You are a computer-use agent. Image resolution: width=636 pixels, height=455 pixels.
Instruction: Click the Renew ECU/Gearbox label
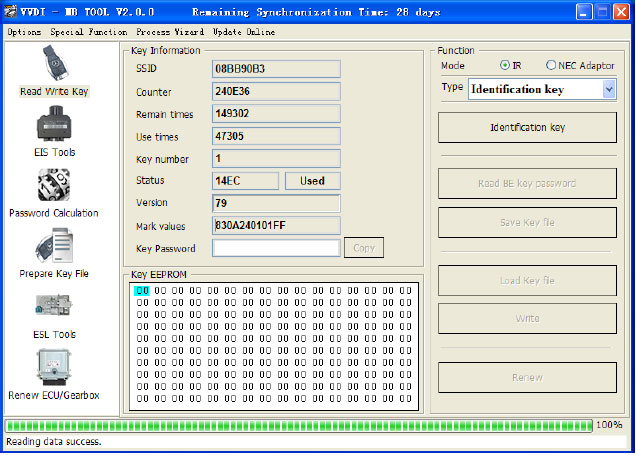point(54,395)
